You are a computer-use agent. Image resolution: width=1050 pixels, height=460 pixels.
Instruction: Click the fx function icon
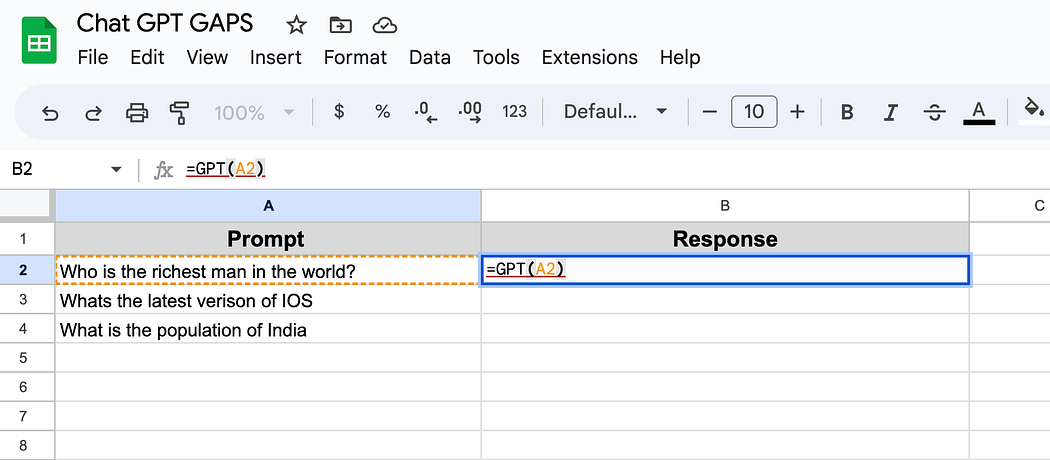coord(163,170)
